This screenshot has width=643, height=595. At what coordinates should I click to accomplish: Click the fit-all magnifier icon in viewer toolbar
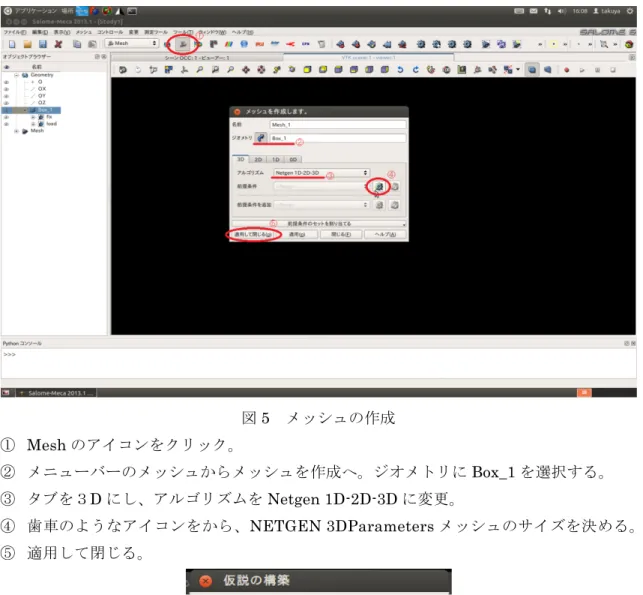click(199, 70)
